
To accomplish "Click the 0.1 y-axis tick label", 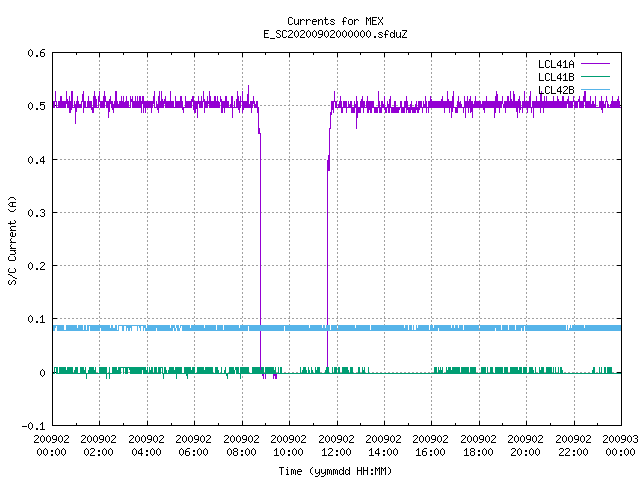I will [36, 319].
